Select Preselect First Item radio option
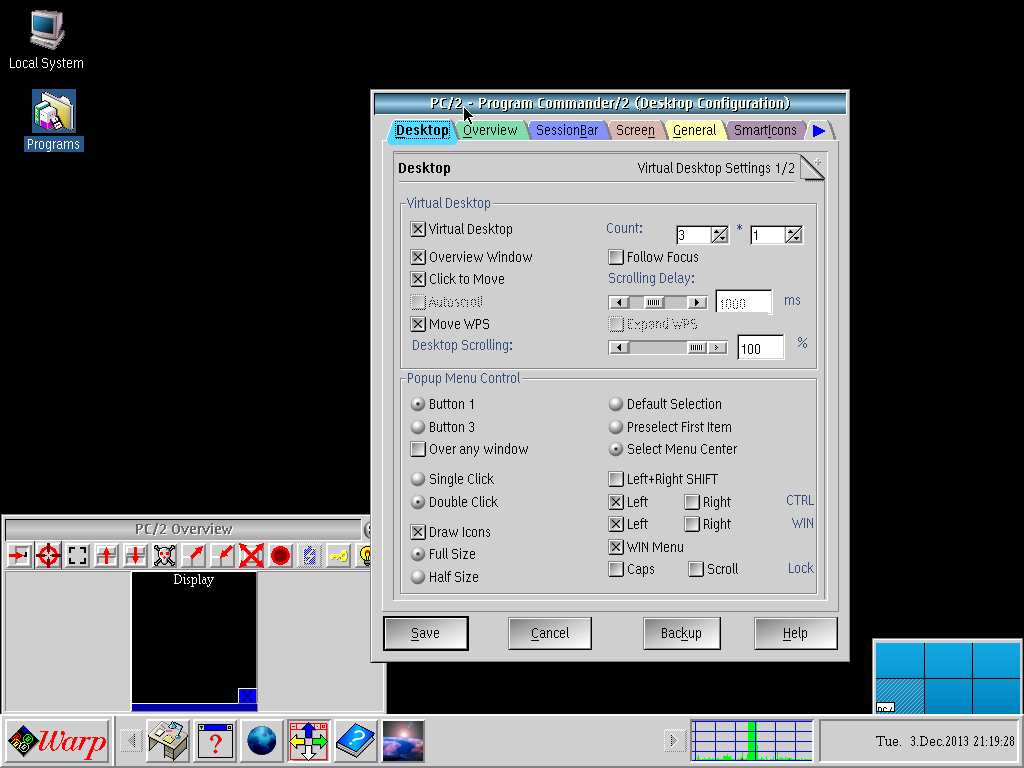This screenshot has height=768, width=1024. 616,427
